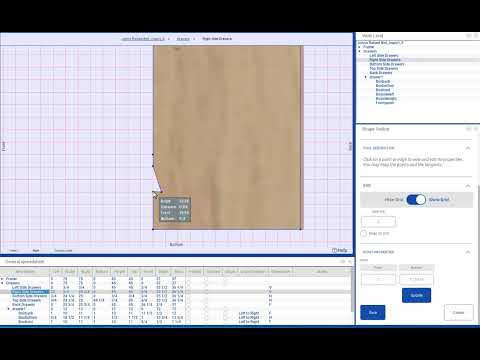
Task: Click the Front value field in point properties
Action: tap(378, 279)
